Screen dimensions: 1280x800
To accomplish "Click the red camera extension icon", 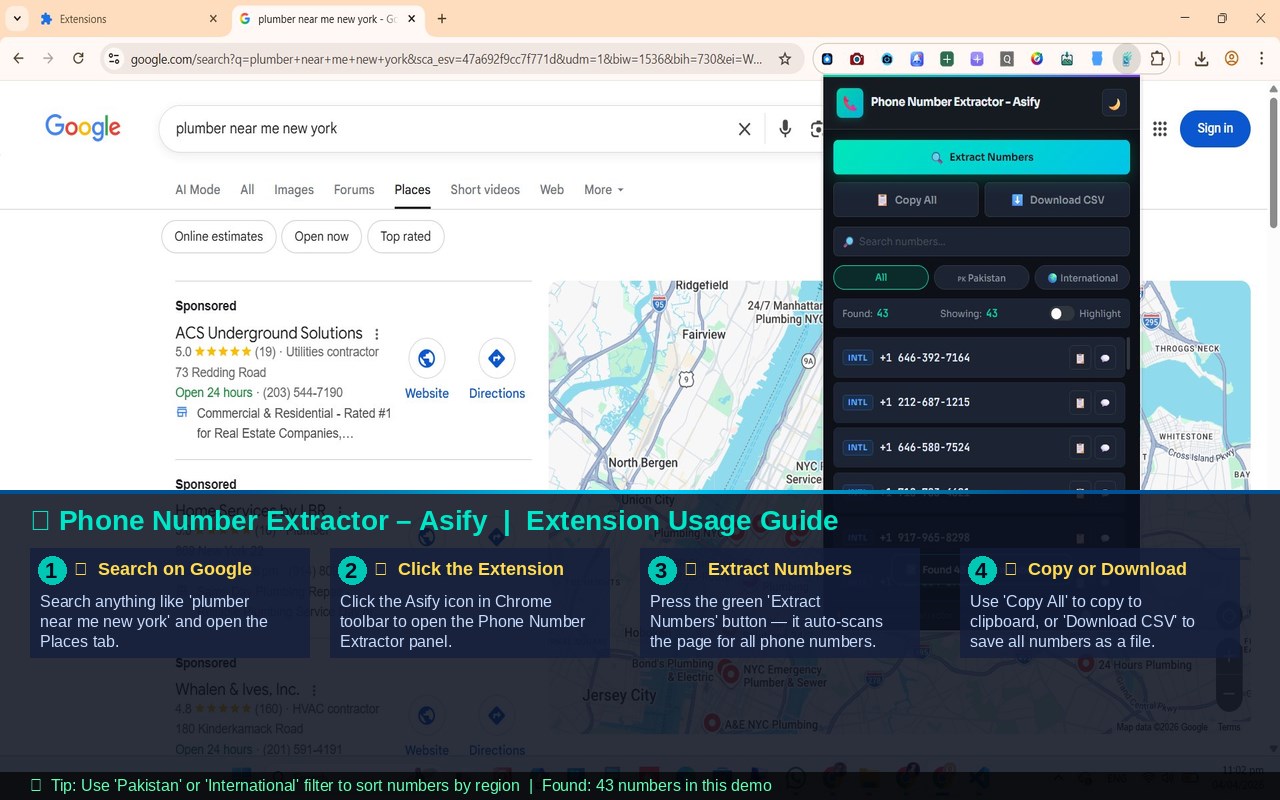I will point(857,59).
